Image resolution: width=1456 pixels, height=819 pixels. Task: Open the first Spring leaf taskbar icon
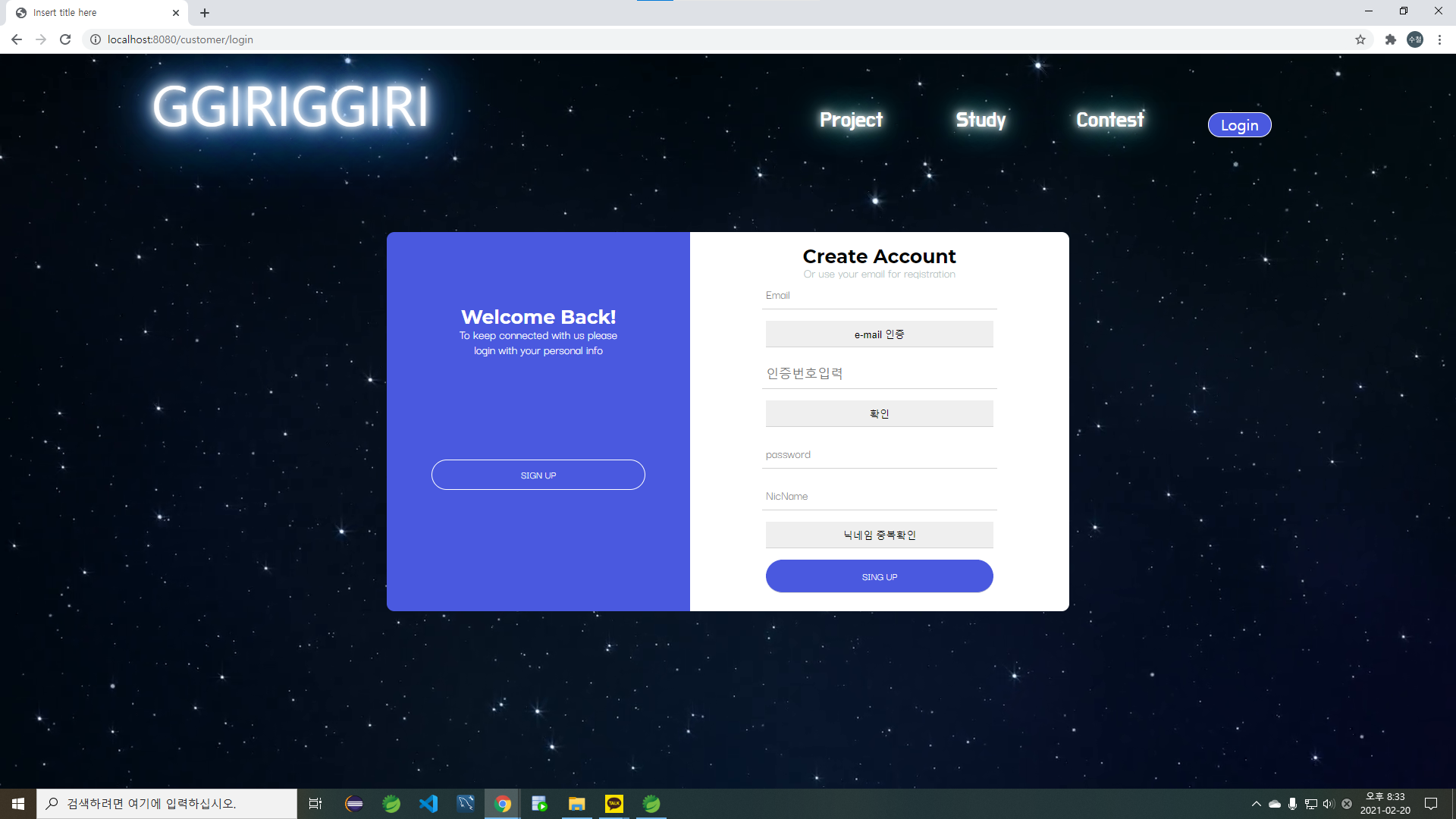pyautogui.click(x=391, y=804)
